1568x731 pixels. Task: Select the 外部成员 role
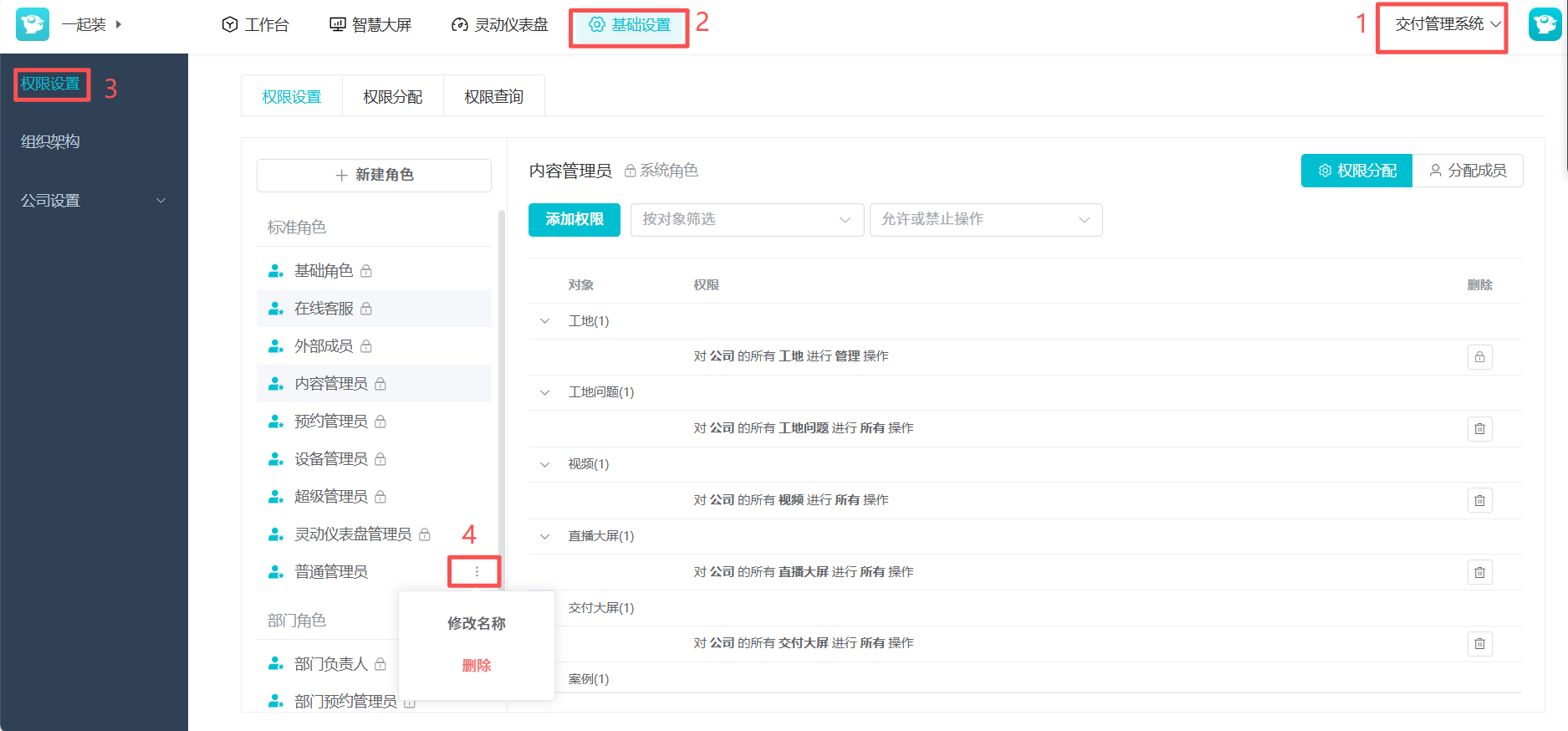(374, 346)
